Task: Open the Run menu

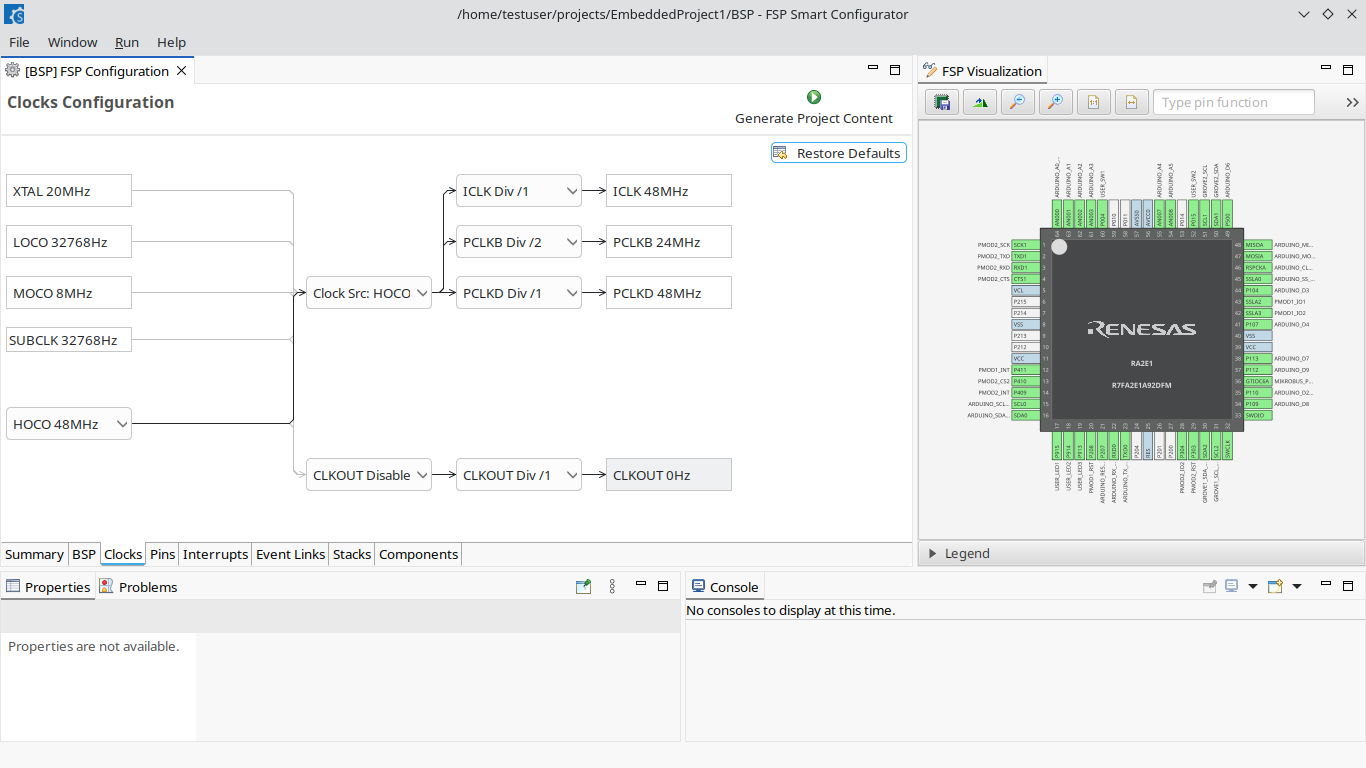Action: click(127, 42)
